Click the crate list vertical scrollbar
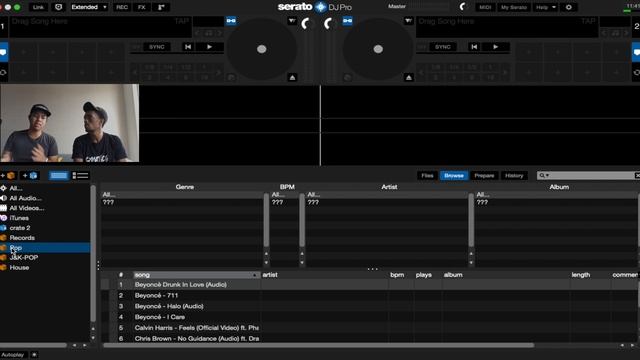This screenshot has width=640, height=360. click(93, 253)
